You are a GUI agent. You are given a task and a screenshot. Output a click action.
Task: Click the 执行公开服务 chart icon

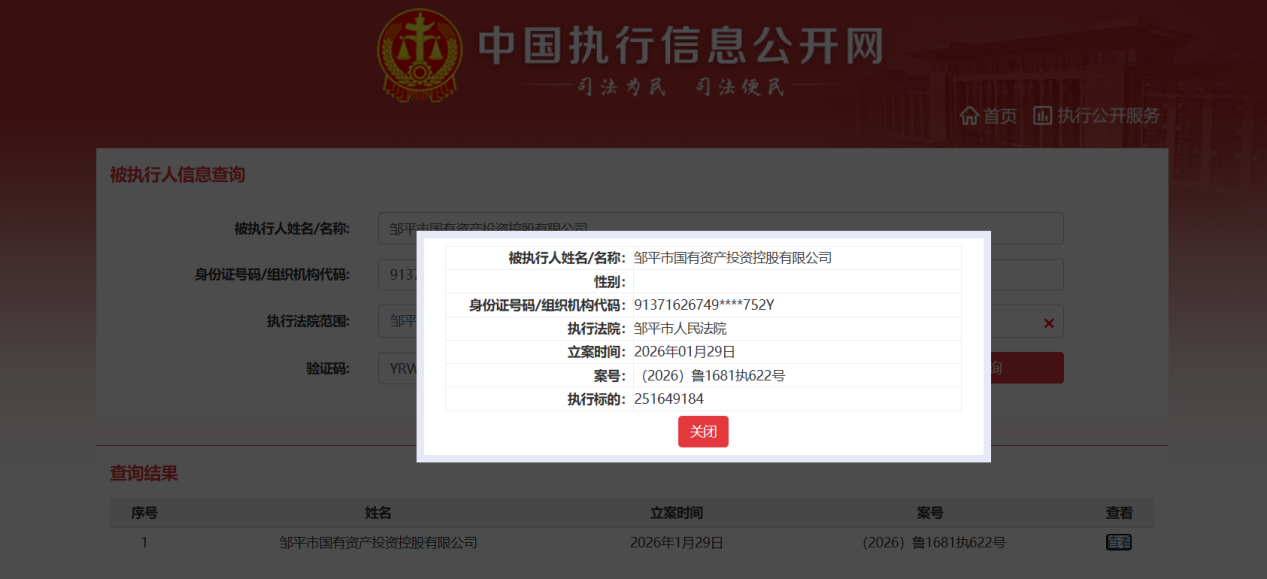coord(1043,116)
